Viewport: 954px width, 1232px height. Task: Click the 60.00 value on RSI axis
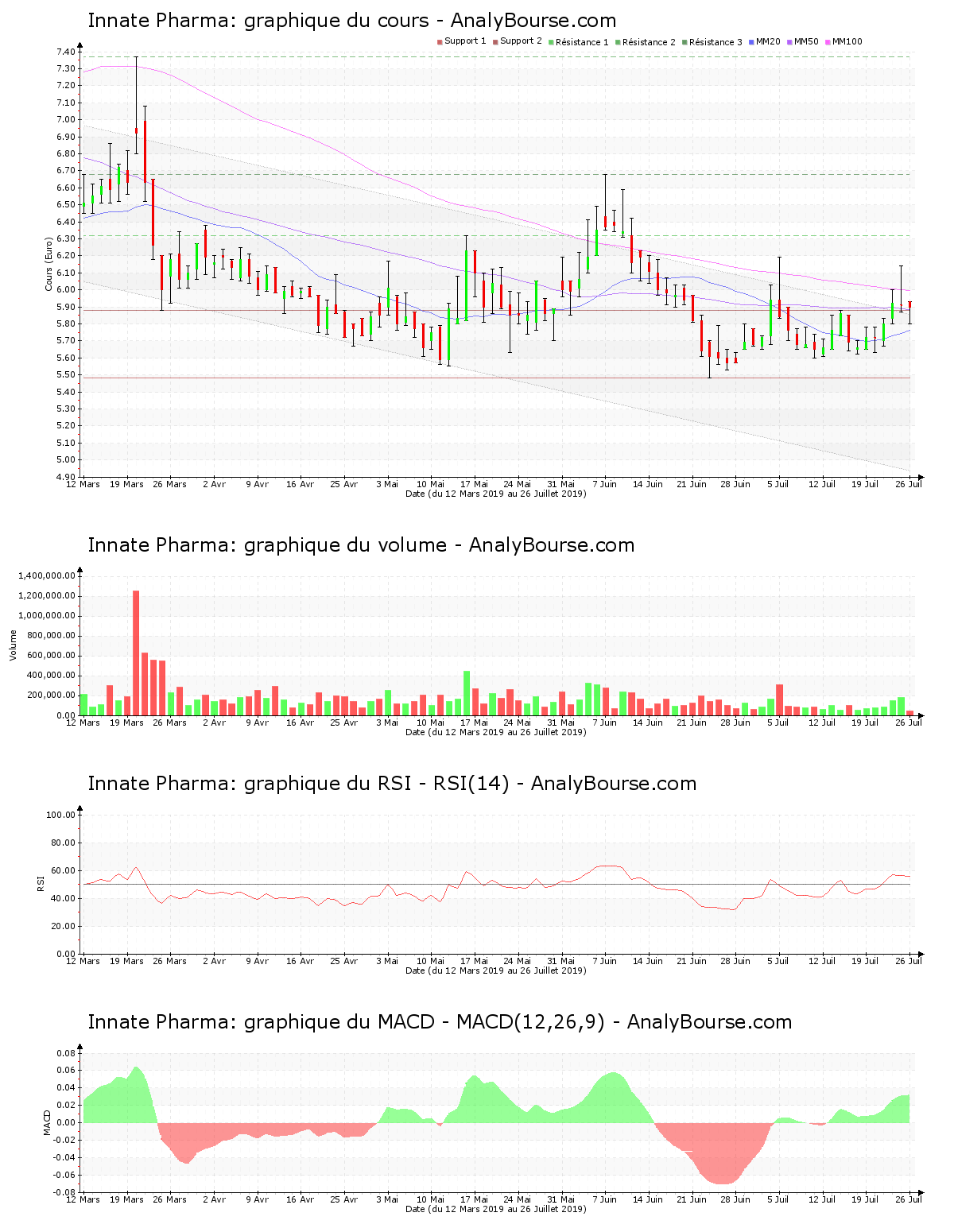pos(64,870)
